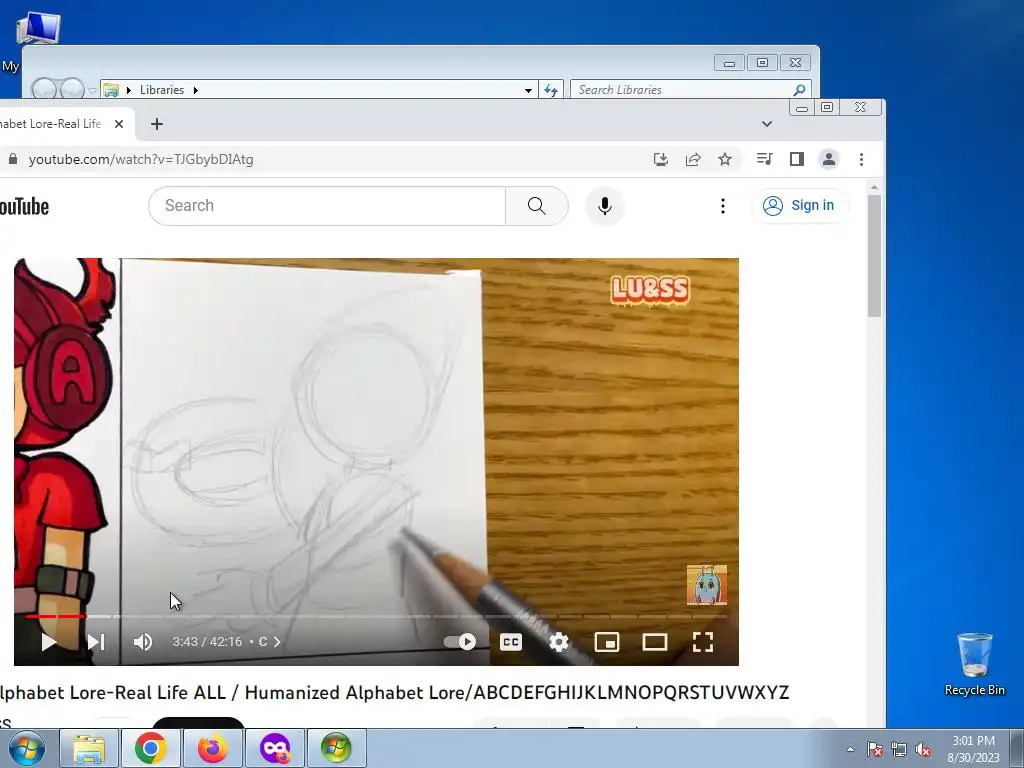This screenshot has width=1024, height=768.
Task: Open green Windows-flag app in taskbar
Action: click(336, 748)
